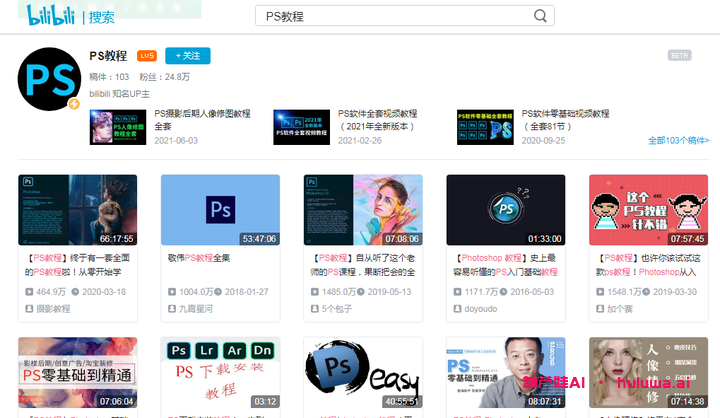Open the 搜索 section link

pyautogui.click(x=102, y=17)
